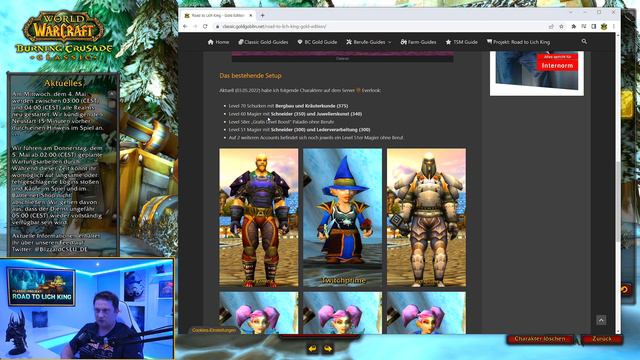Open Farm-Guides menu item
The width and height of the screenshot is (640, 360).
point(418,42)
